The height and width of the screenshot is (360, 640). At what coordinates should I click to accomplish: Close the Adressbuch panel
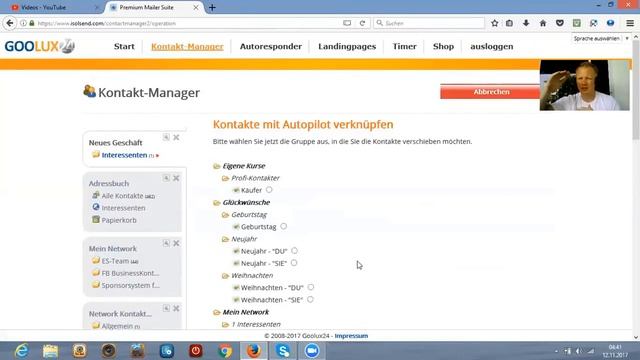(x=176, y=178)
